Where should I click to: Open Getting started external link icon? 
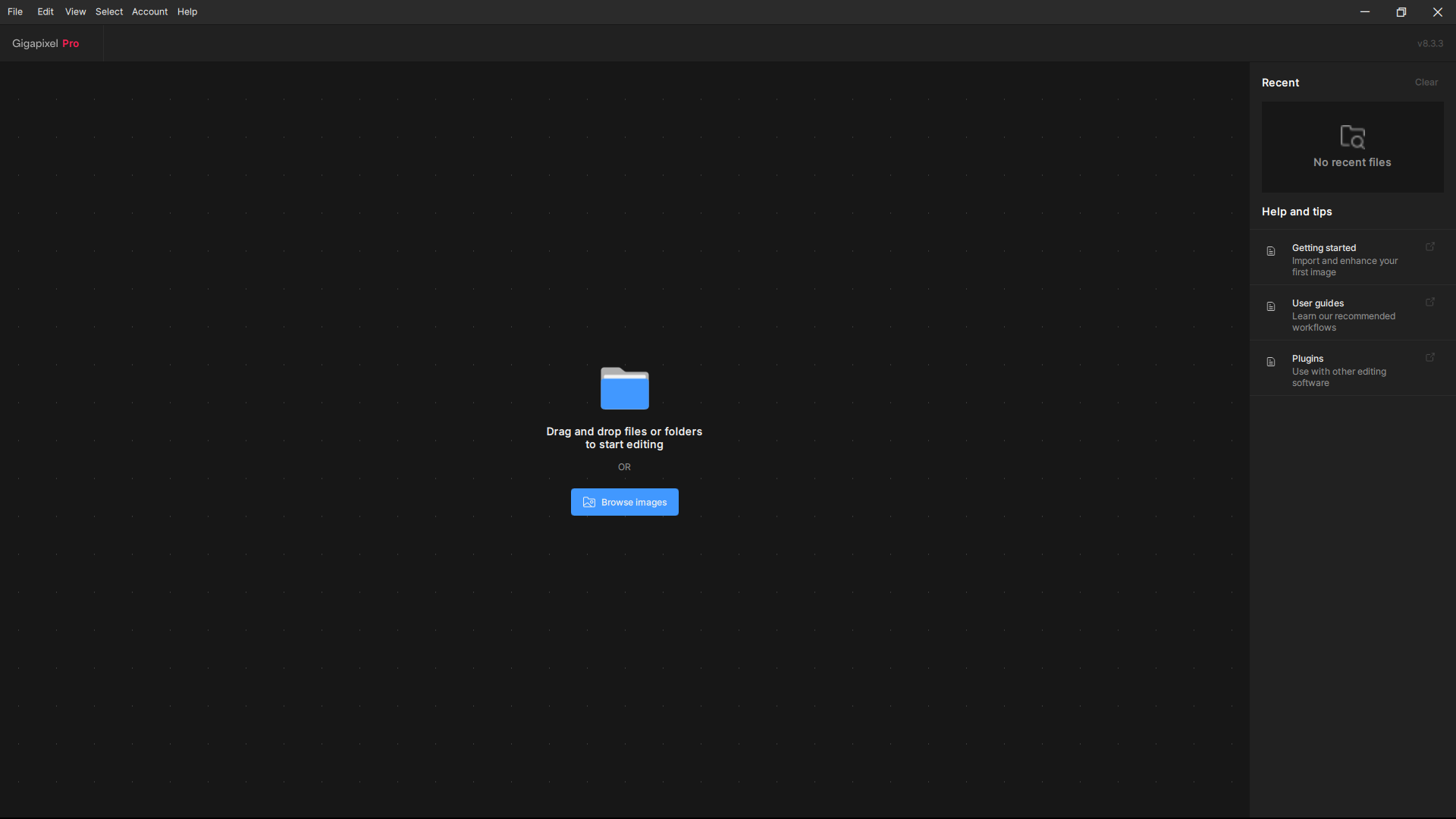click(x=1430, y=246)
